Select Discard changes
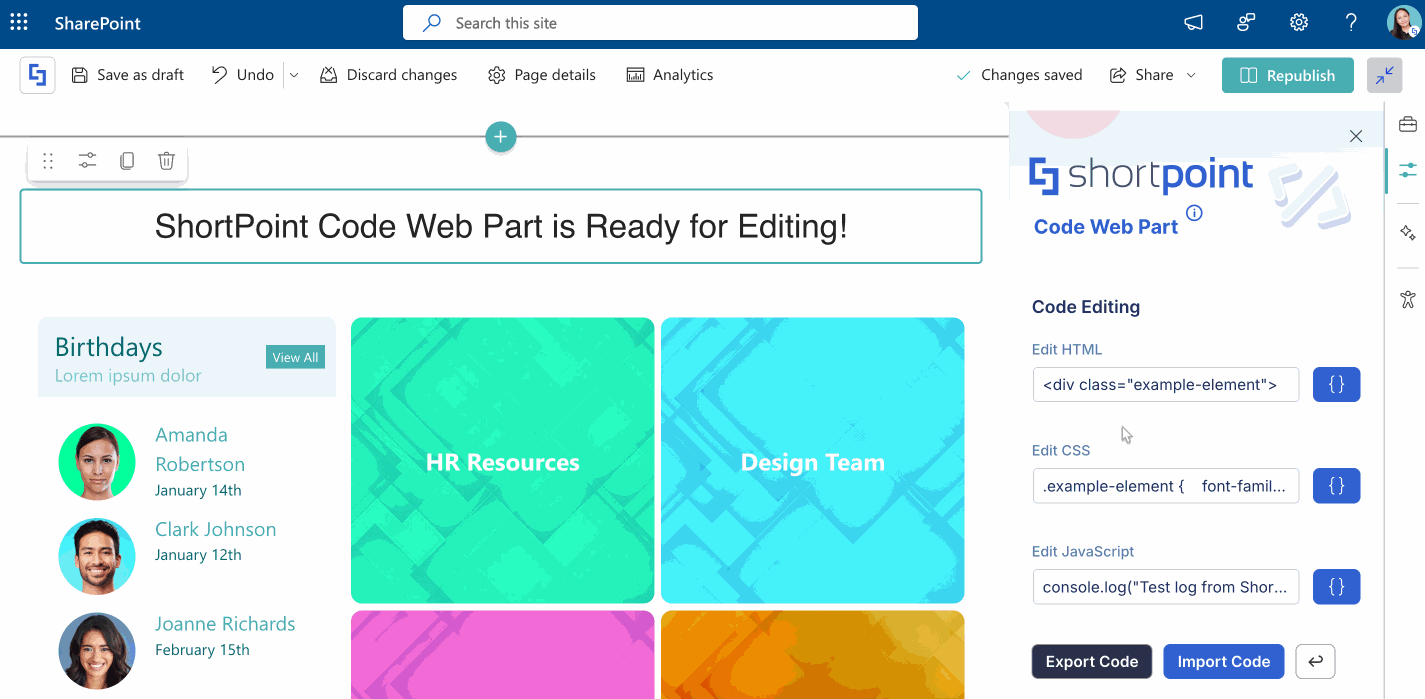Image resolution: width=1425 pixels, height=699 pixels. (389, 75)
